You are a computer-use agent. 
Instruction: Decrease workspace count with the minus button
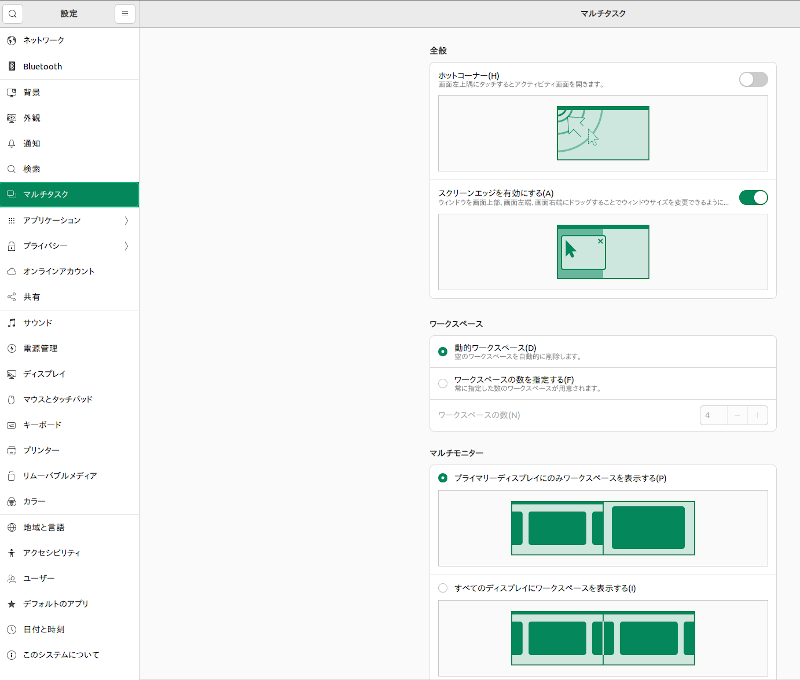[737, 415]
